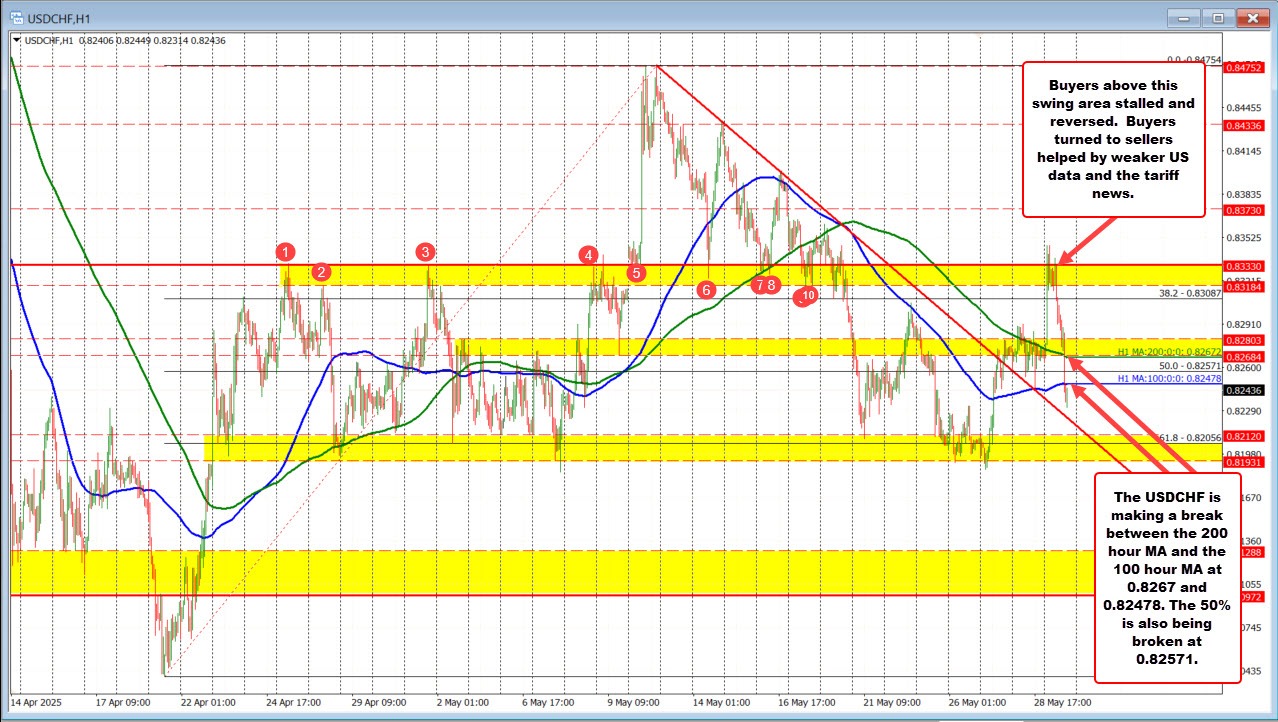Select the red numbered marker 1 on the chart
Screen dimensions: 1278x722
click(285, 253)
